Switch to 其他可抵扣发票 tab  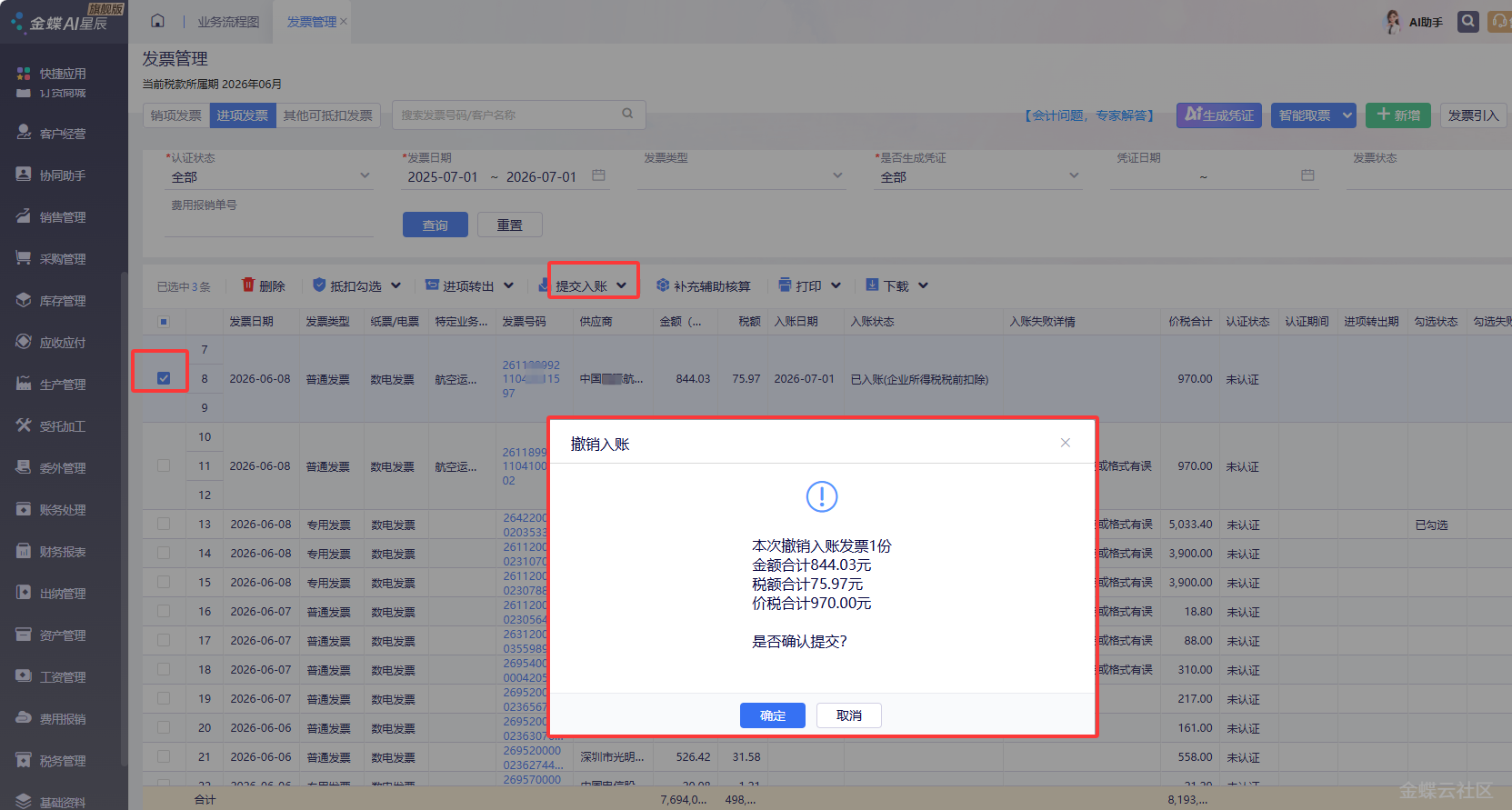click(x=327, y=115)
